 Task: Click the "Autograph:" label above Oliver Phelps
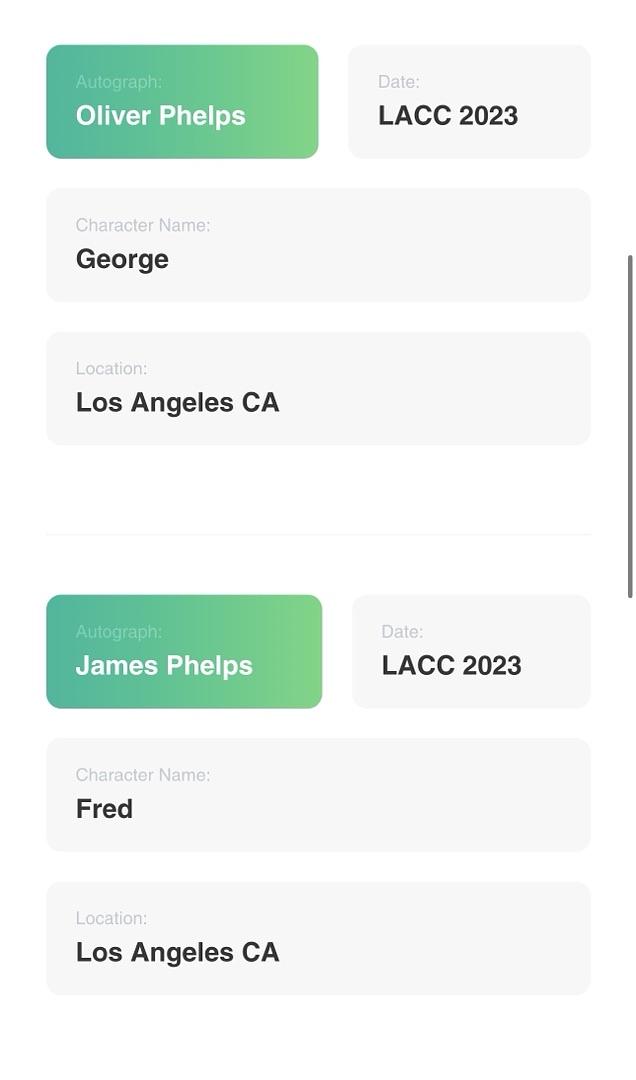tap(118, 82)
